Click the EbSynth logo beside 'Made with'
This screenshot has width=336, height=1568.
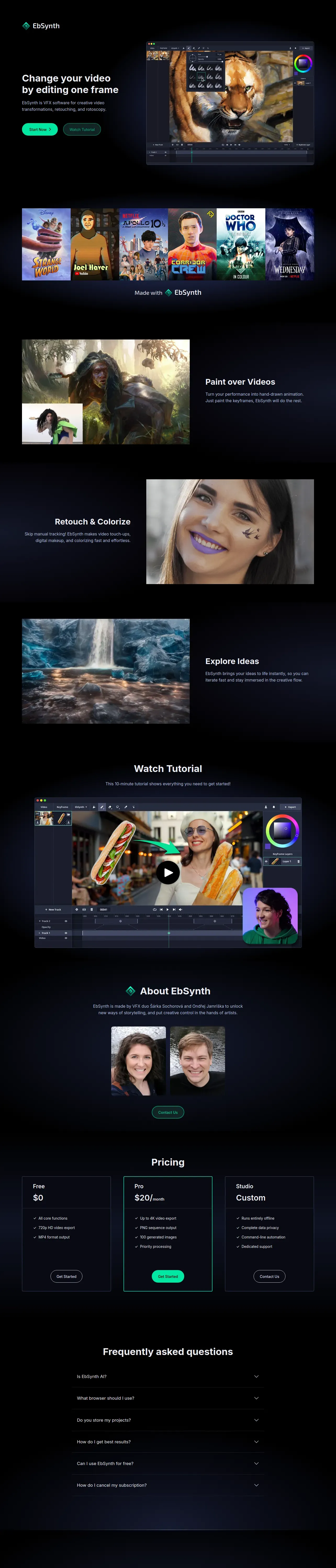pyautogui.click(x=183, y=292)
